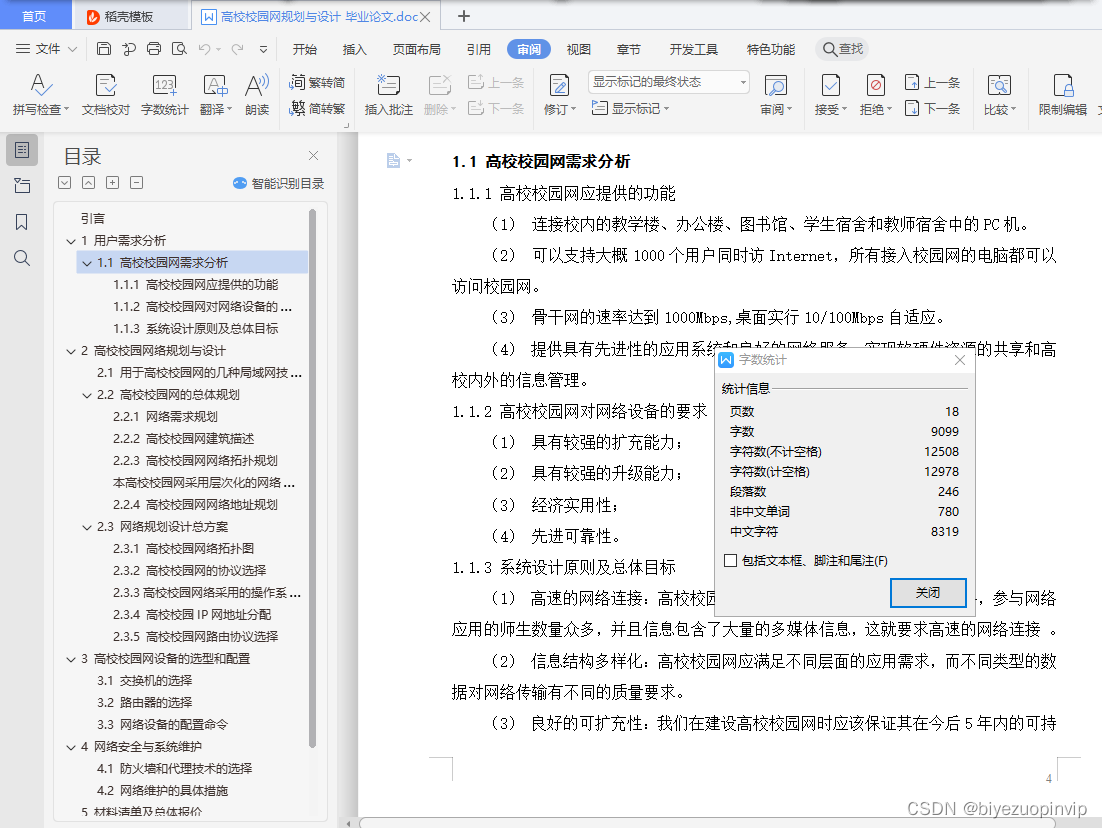Collapse the 3 equipment selection and configuration section
Image resolution: width=1102 pixels, height=828 pixels.
point(71,659)
